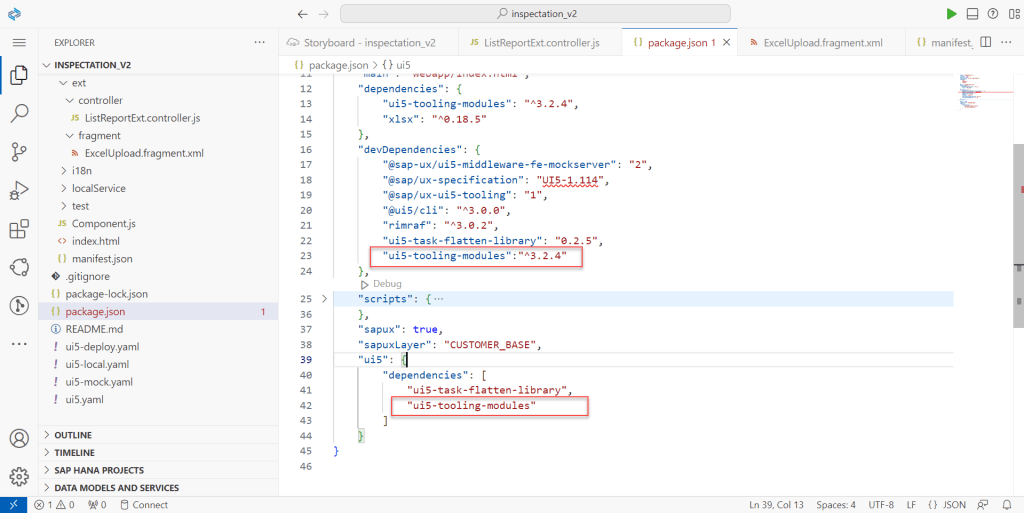Unfold the collapsed scripts block
This screenshot has height=513, width=1024.
tap(324, 299)
